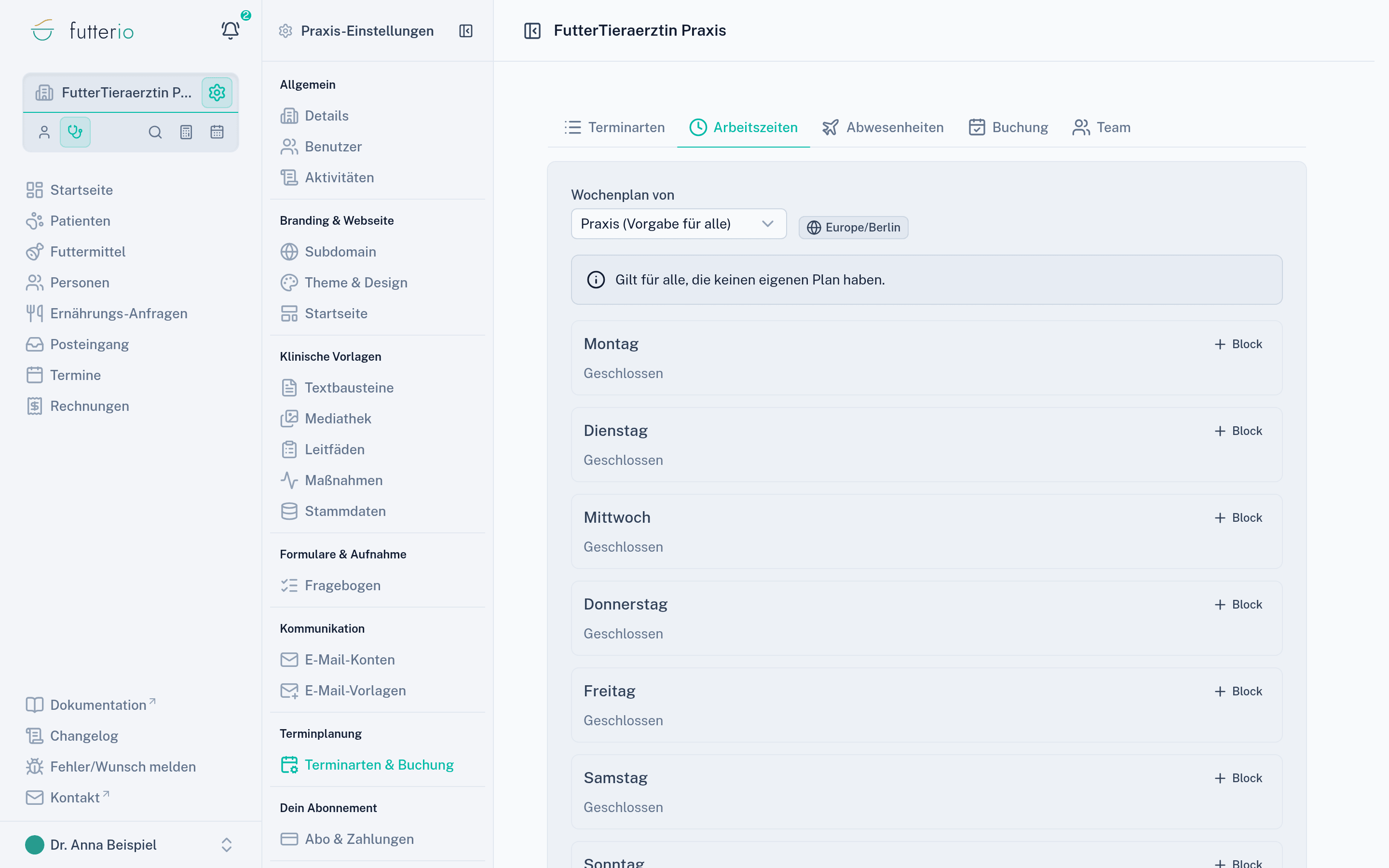Add a Block to Freitag
The width and height of the screenshot is (1389, 868).
click(1238, 691)
